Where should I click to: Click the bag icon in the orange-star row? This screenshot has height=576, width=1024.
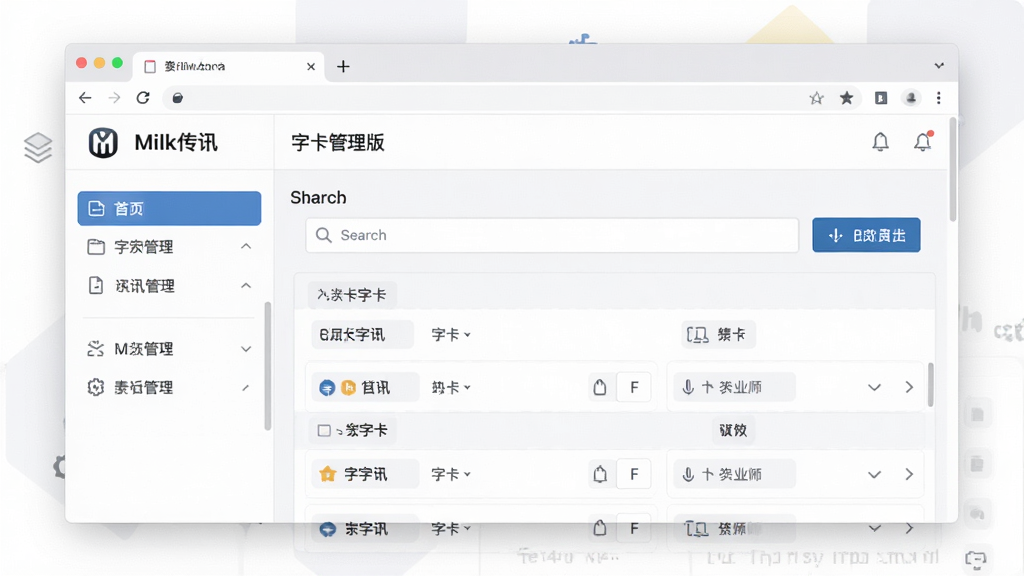click(x=600, y=474)
